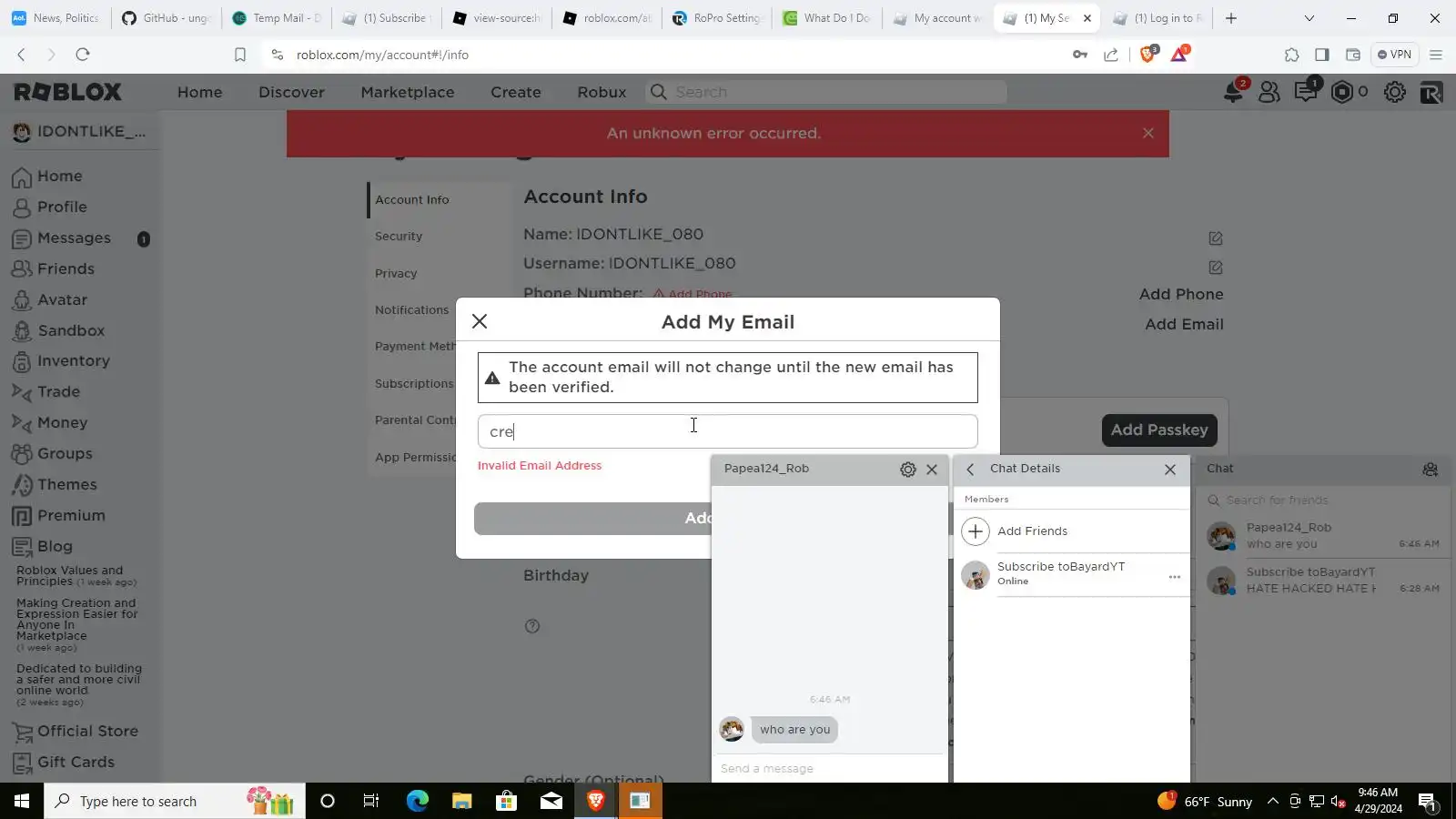Open Subscribe toBayardYT conversation in chat list

[x=1324, y=581]
